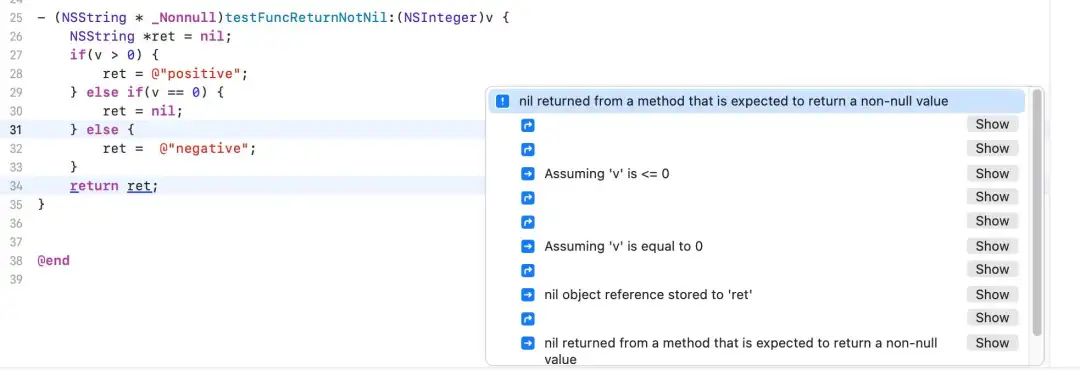1080x375 pixels.
Task: Click the topmost Show button in the list
Action: [x=992, y=124]
